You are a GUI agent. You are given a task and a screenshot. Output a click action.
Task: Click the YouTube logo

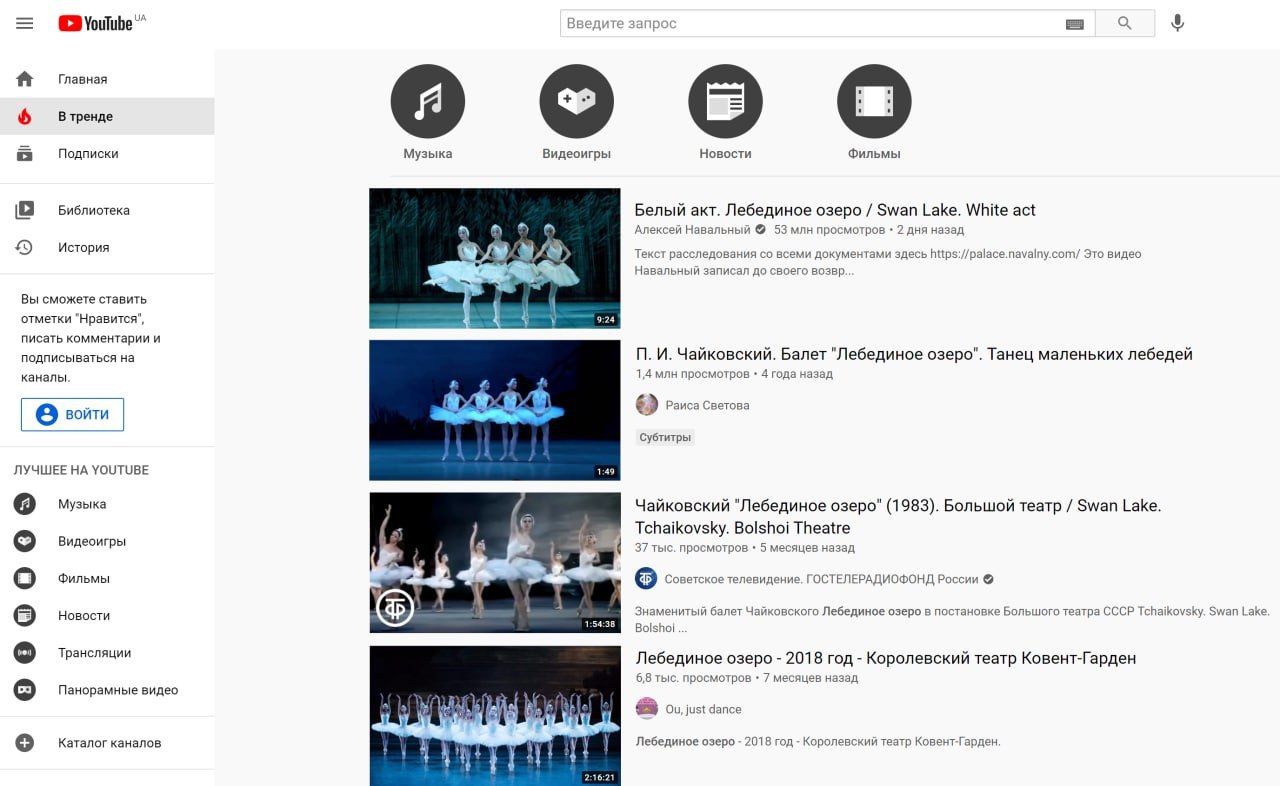96,23
